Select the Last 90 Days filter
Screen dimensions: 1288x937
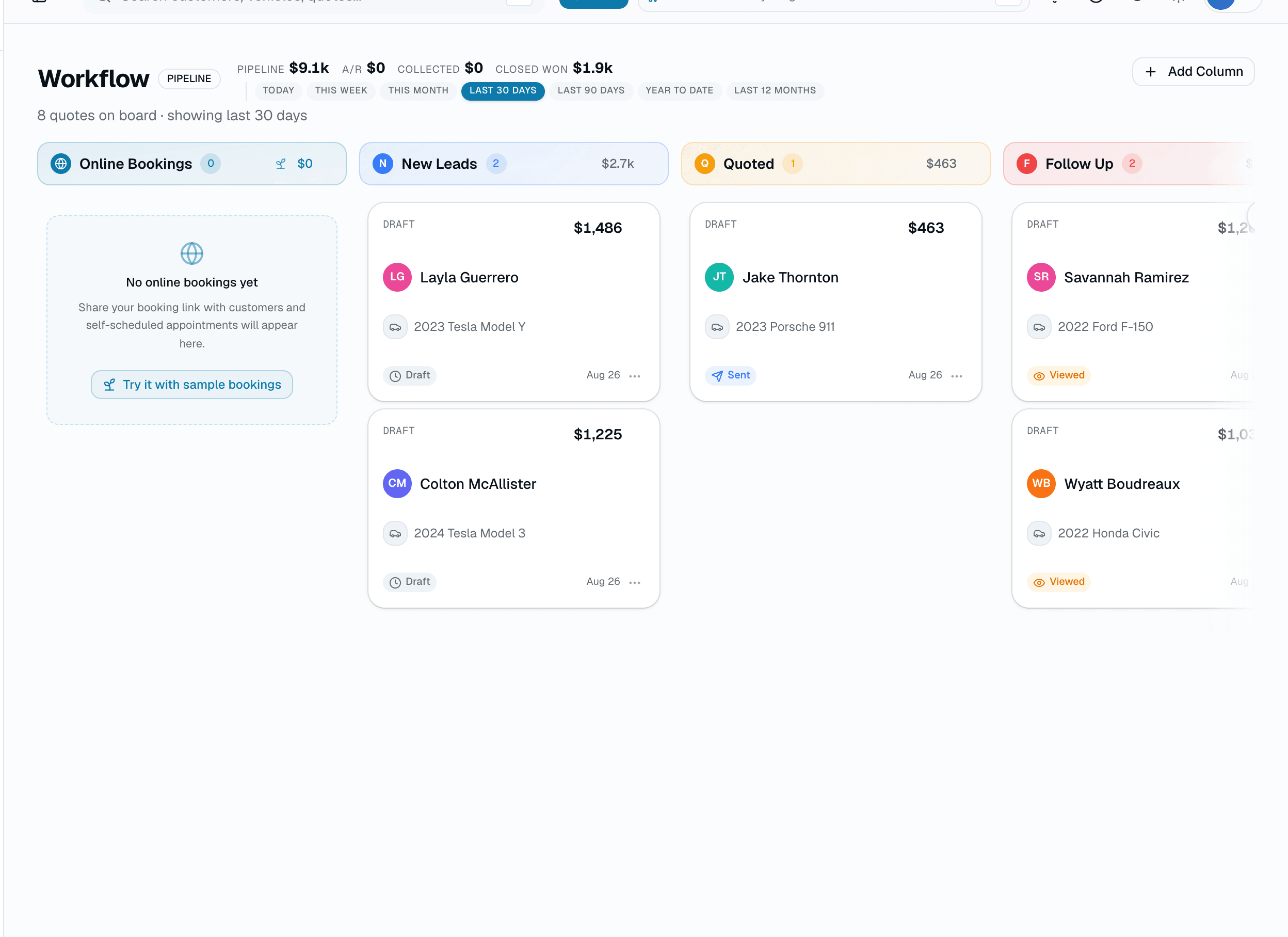pos(591,91)
